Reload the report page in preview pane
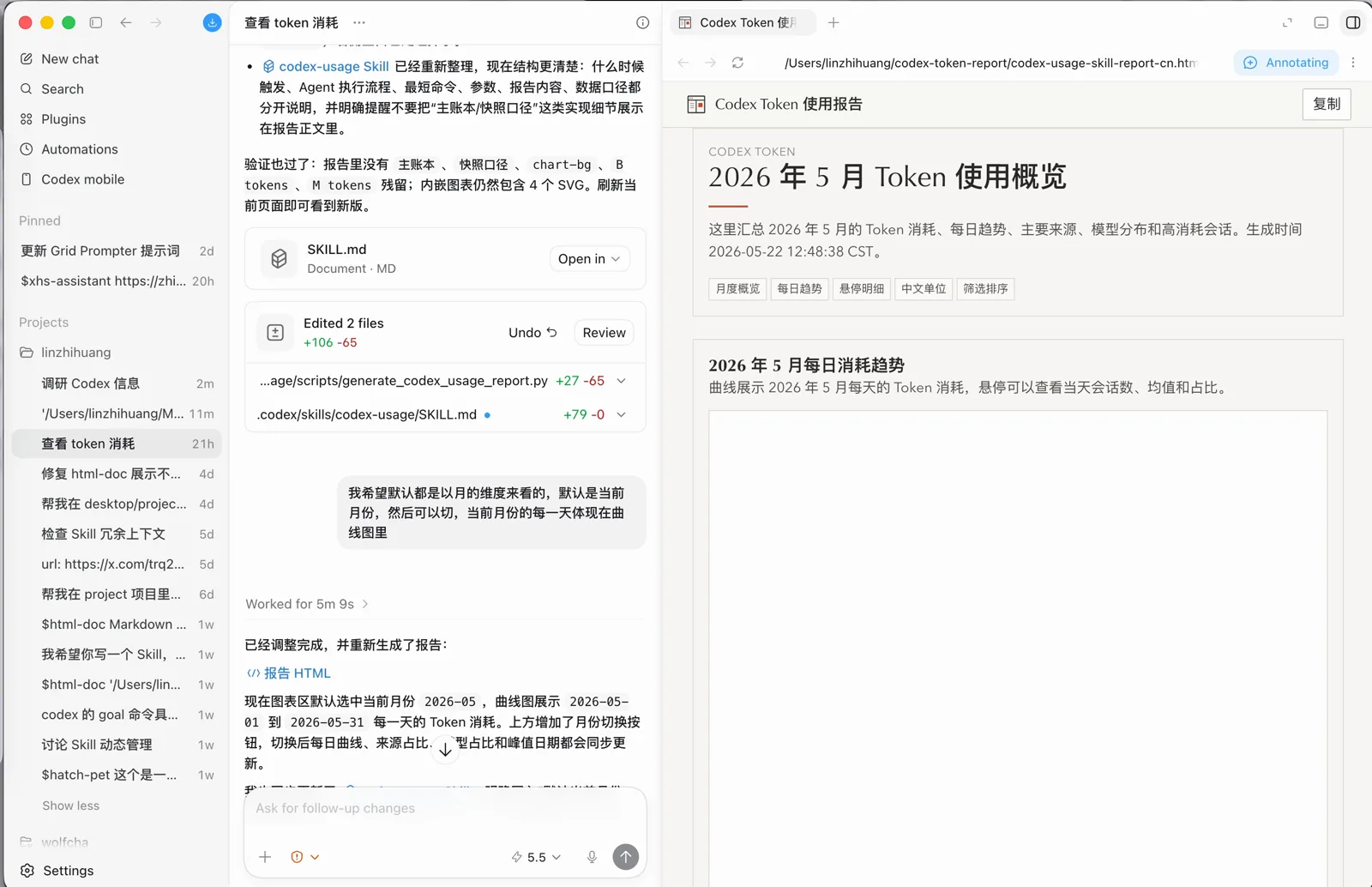This screenshot has width=1372, height=887. (x=737, y=63)
